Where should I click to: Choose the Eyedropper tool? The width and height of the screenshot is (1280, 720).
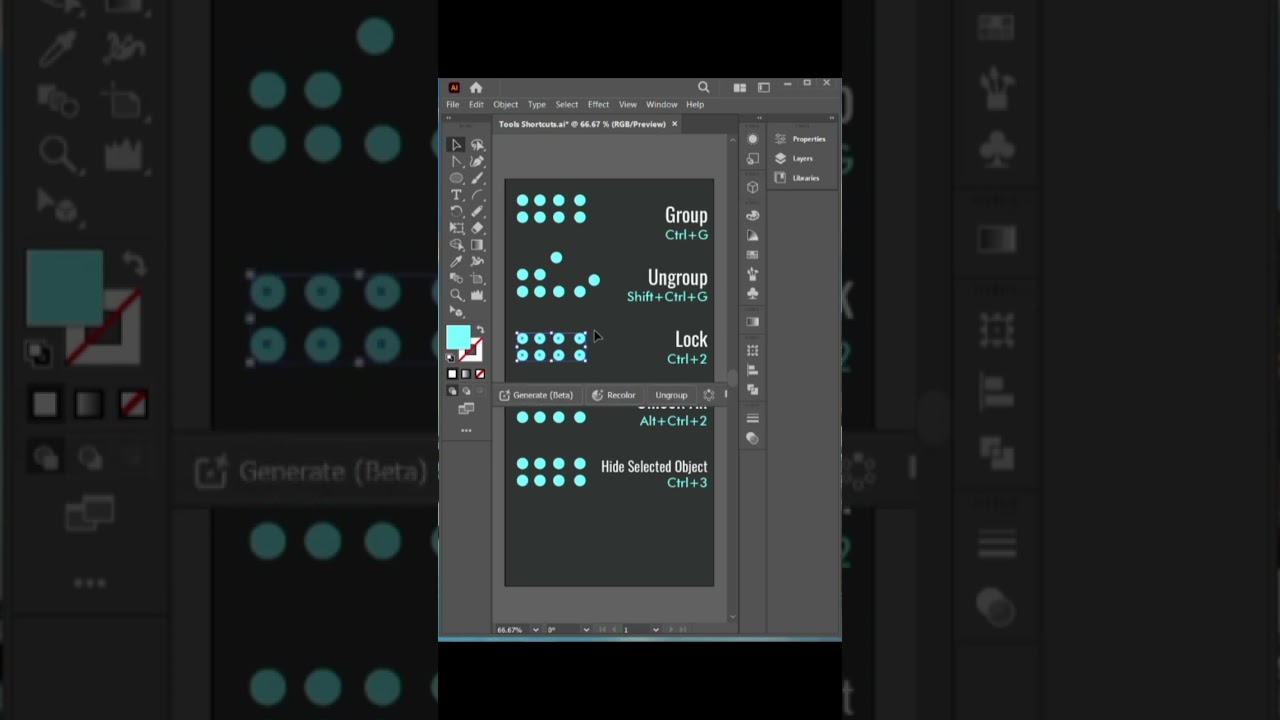(x=456, y=261)
